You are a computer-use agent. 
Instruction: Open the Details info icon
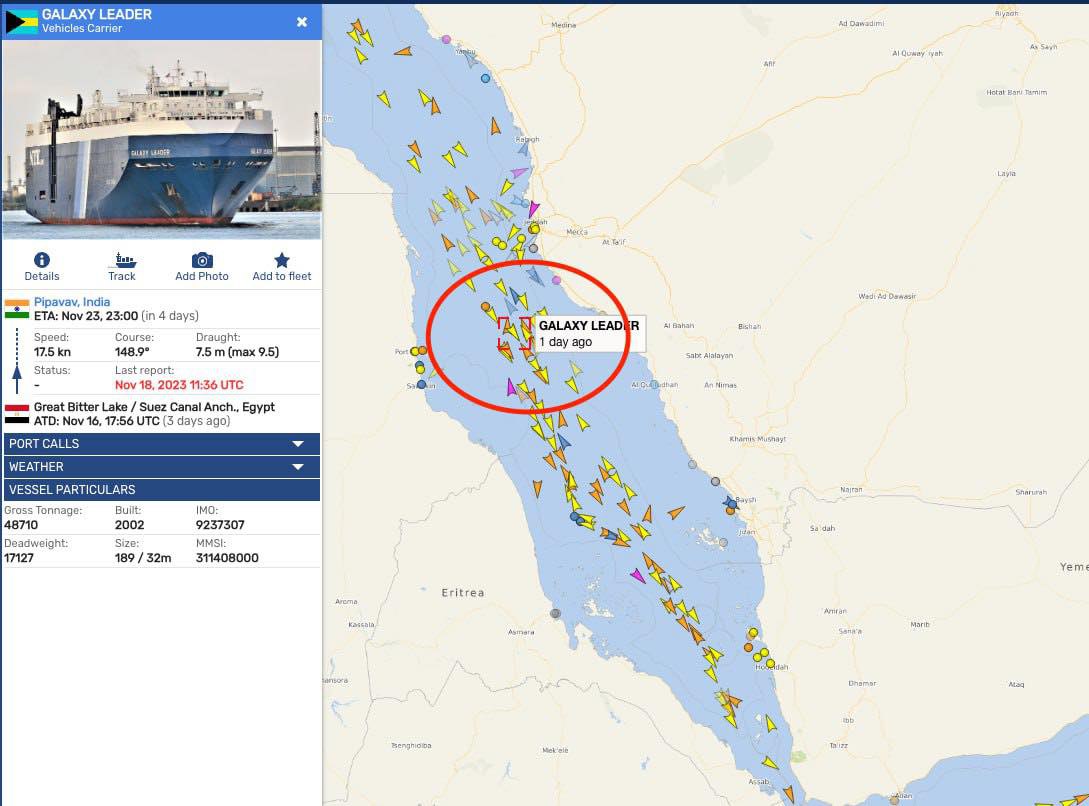[42, 260]
